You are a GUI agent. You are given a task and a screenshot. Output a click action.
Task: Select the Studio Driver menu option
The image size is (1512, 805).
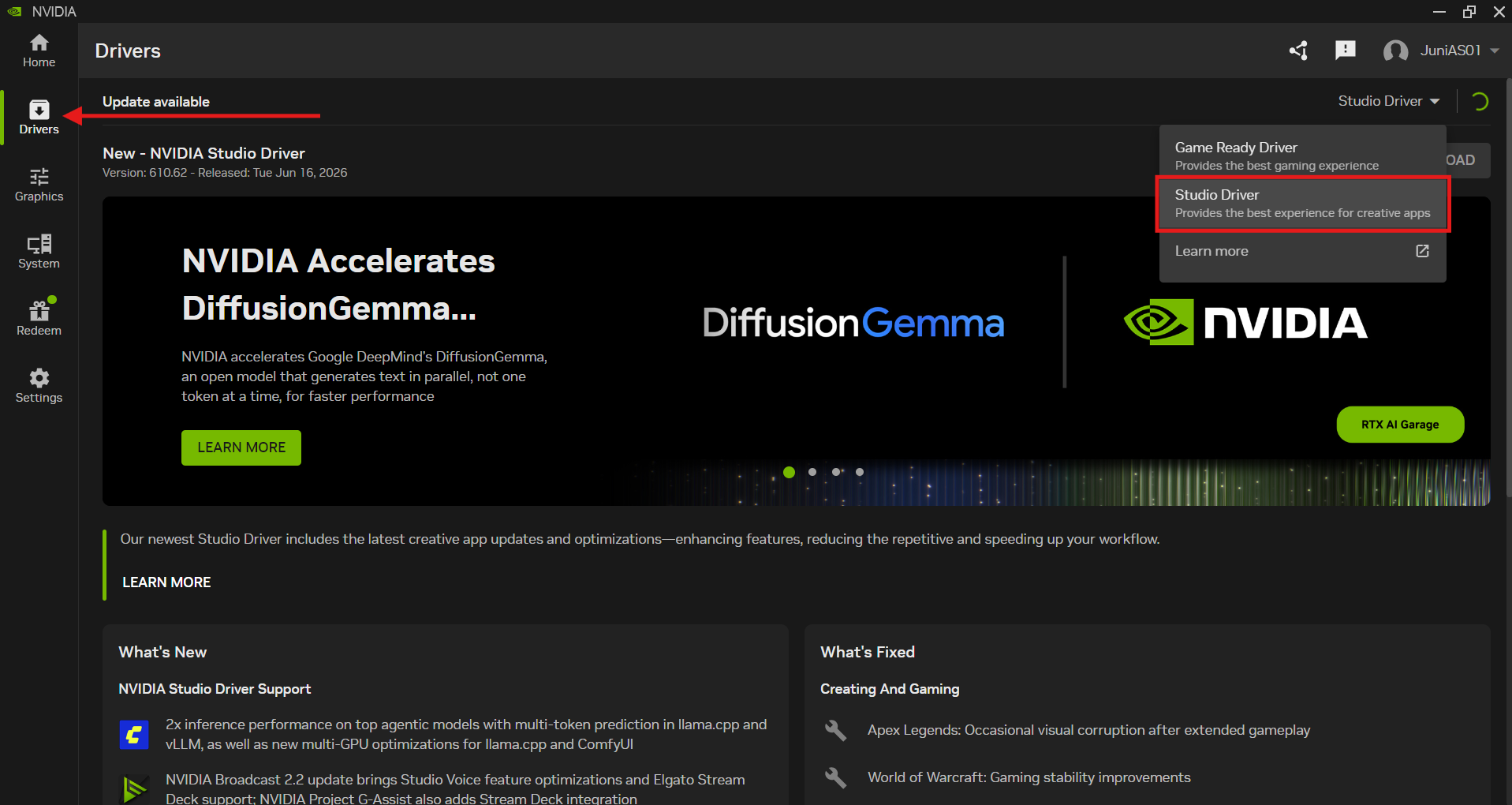click(x=1302, y=204)
